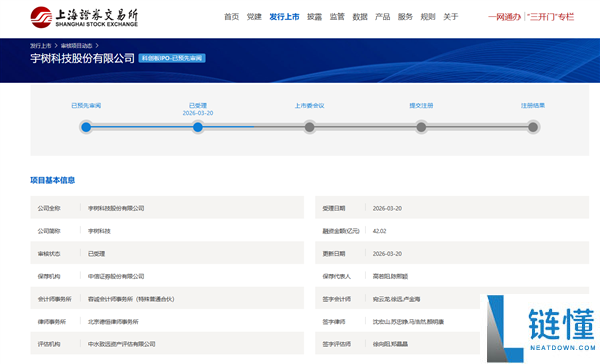Click the 项目基本信息 section heading

point(52,180)
